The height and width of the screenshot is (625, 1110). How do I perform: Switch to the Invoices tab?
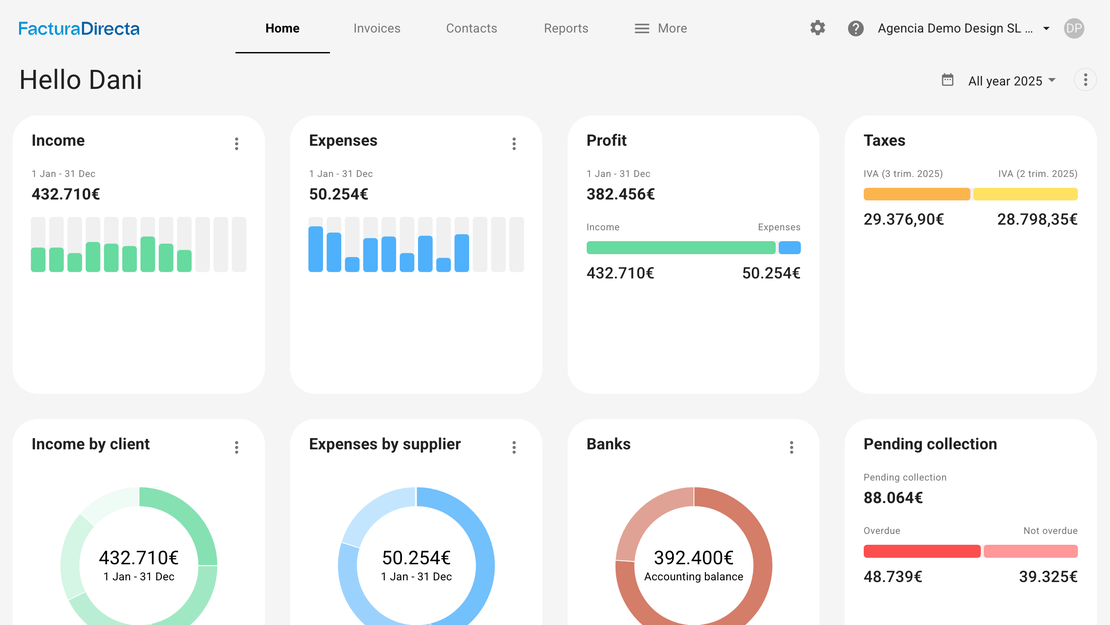tap(377, 28)
